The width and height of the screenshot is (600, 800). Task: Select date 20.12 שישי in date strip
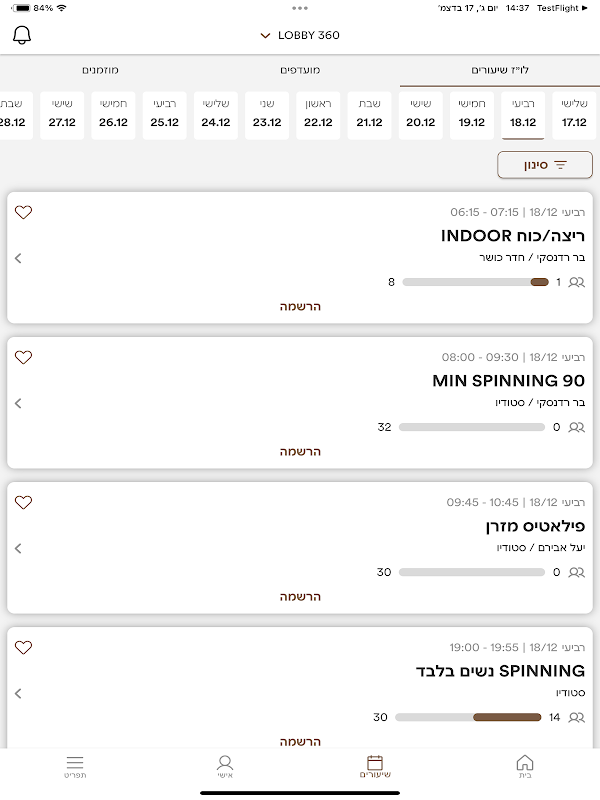pos(420,115)
